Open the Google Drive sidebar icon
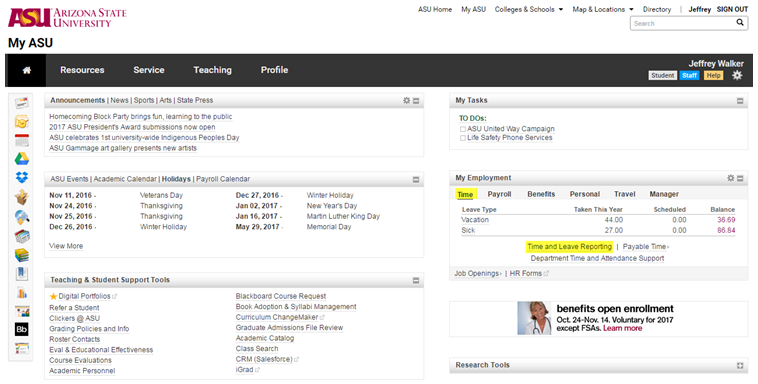The image size is (758, 384). tap(21, 159)
